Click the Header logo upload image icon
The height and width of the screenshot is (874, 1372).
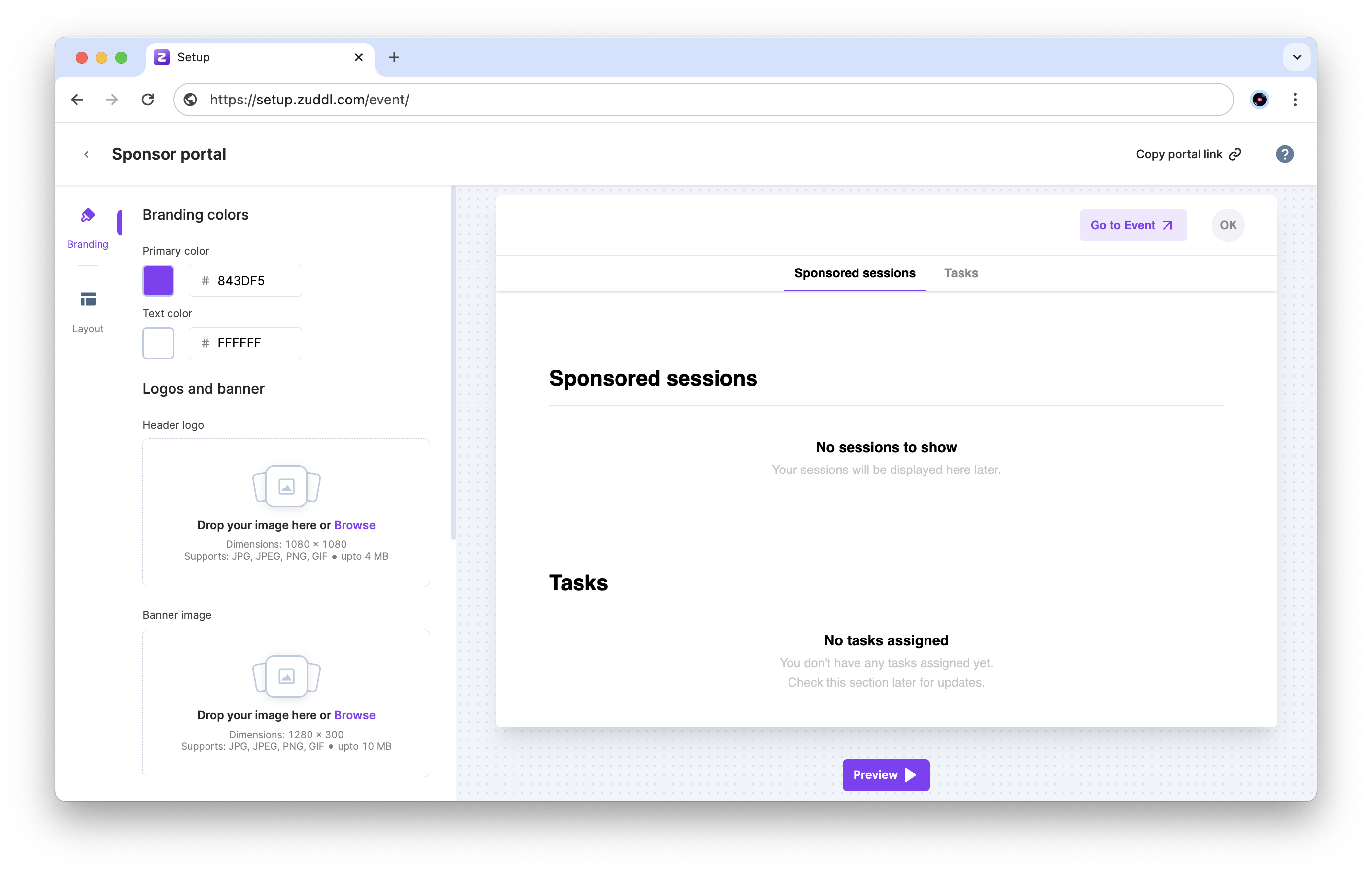(x=286, y=486)
